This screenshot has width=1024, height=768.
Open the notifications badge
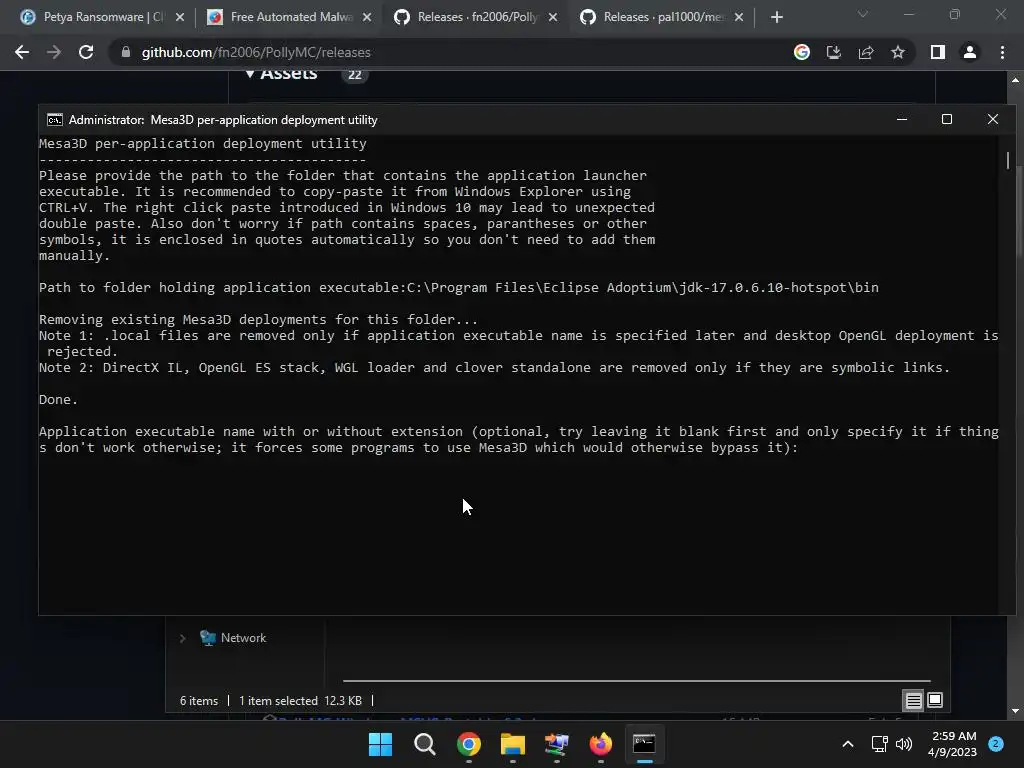point(996,743)
